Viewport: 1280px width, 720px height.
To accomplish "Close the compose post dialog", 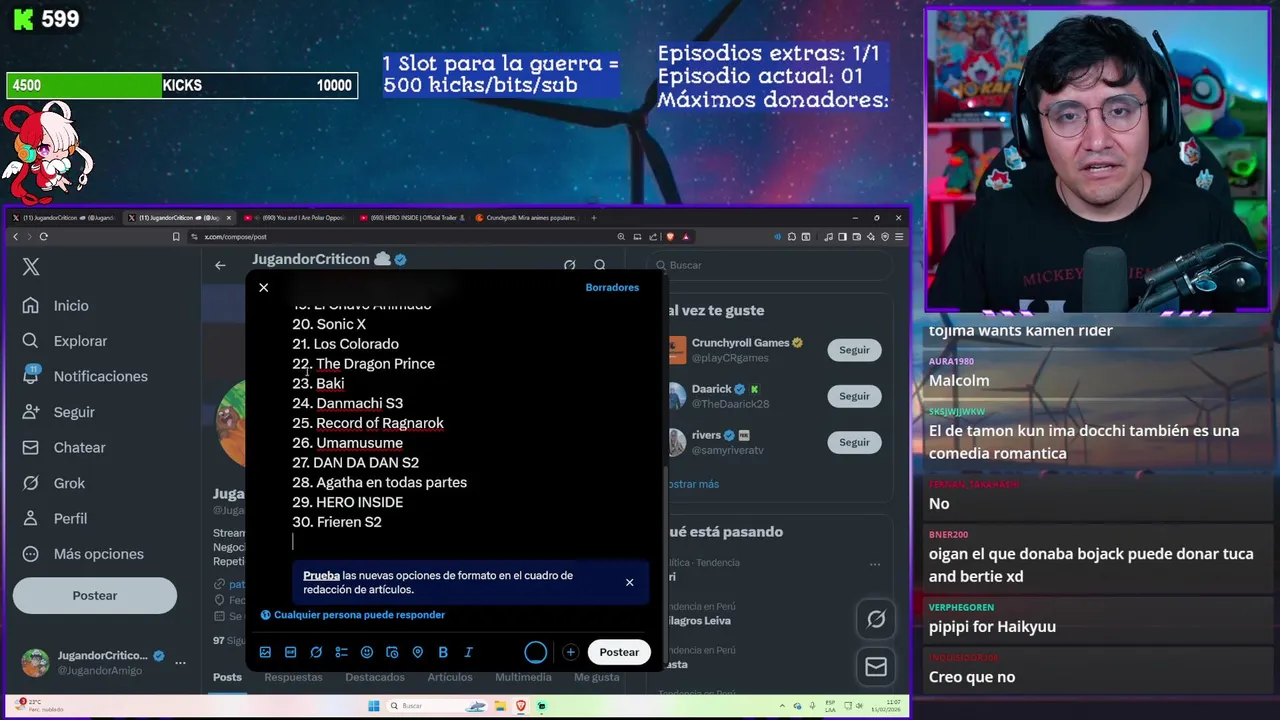I will (264, 288).
